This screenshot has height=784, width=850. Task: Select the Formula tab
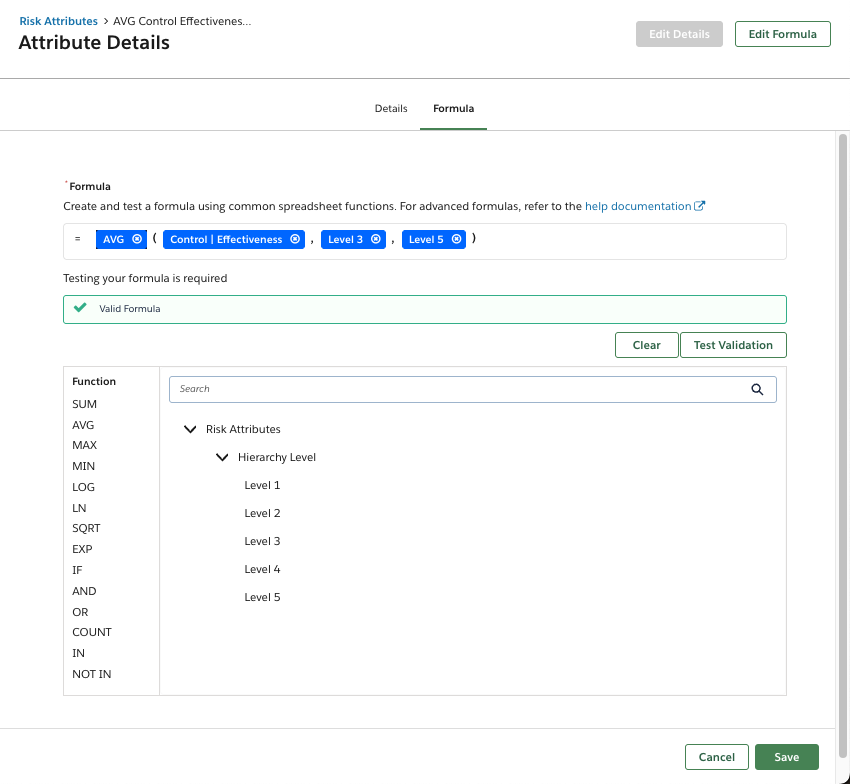(x=453, y=108)
